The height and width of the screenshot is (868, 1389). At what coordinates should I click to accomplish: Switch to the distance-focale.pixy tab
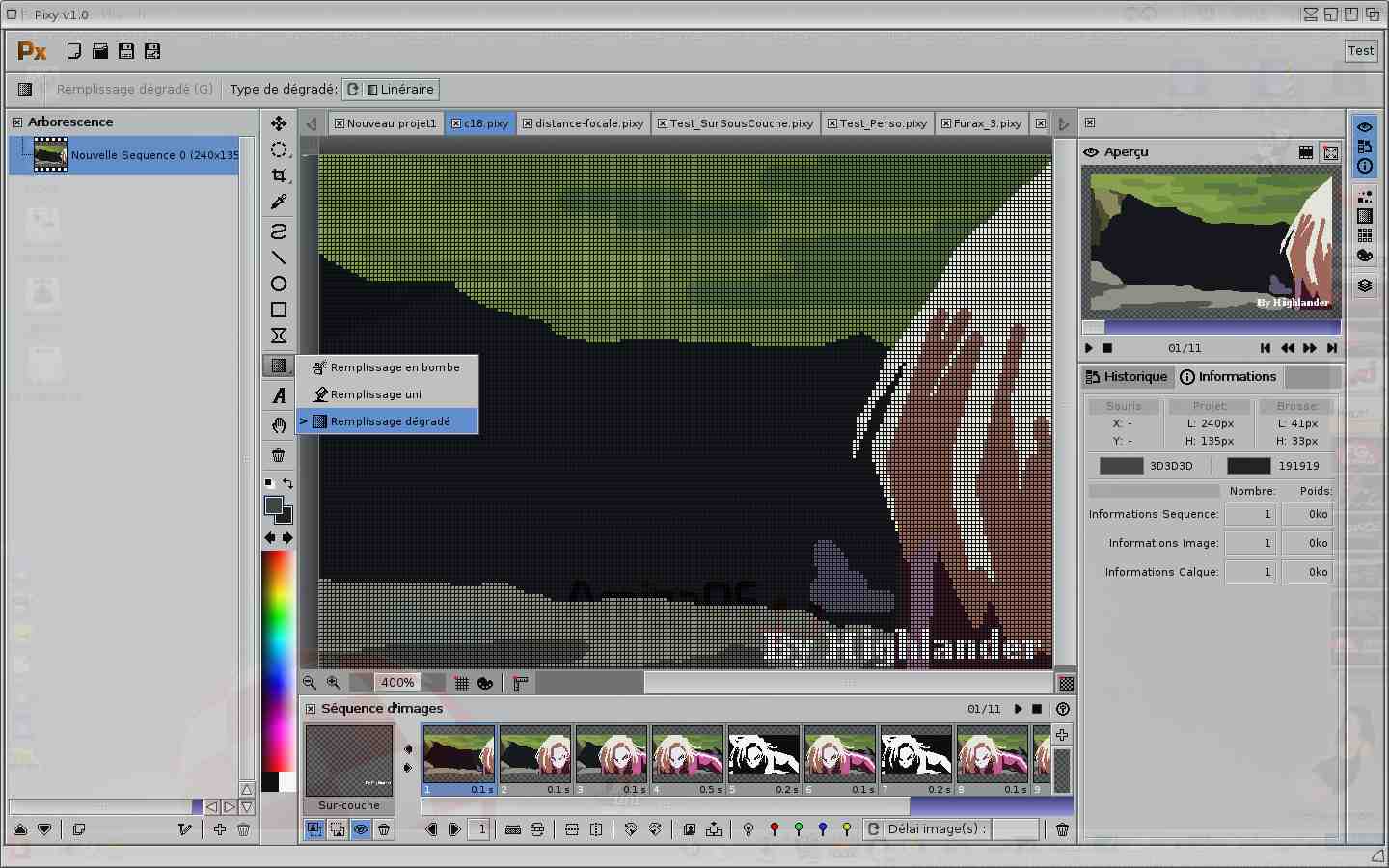coord(583,123)
